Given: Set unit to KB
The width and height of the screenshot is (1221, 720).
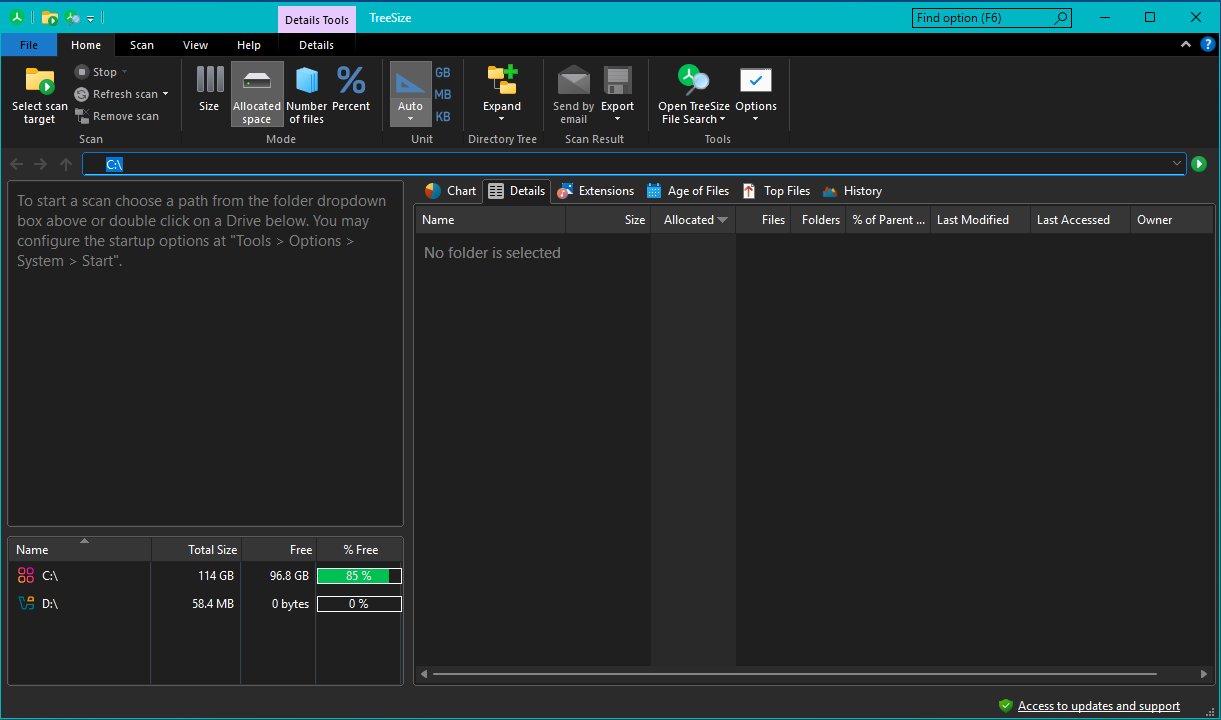Looking at the screenshot, I should tap(443, 117).
